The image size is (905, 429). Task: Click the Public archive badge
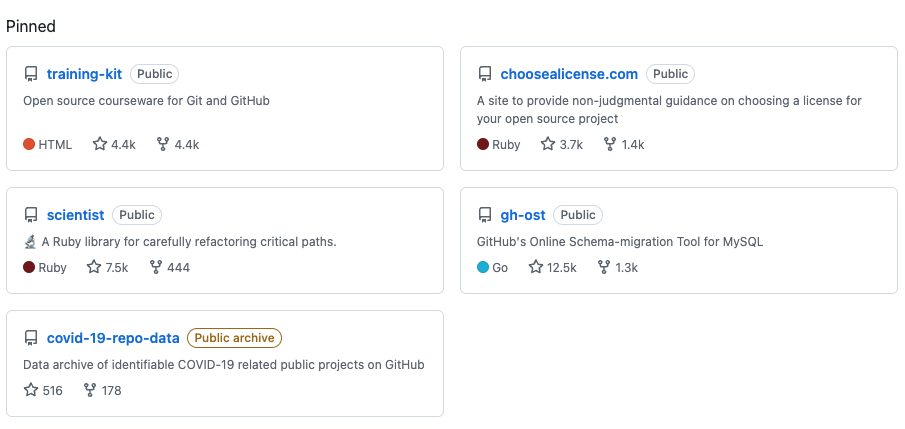click(x=234, y=338)
